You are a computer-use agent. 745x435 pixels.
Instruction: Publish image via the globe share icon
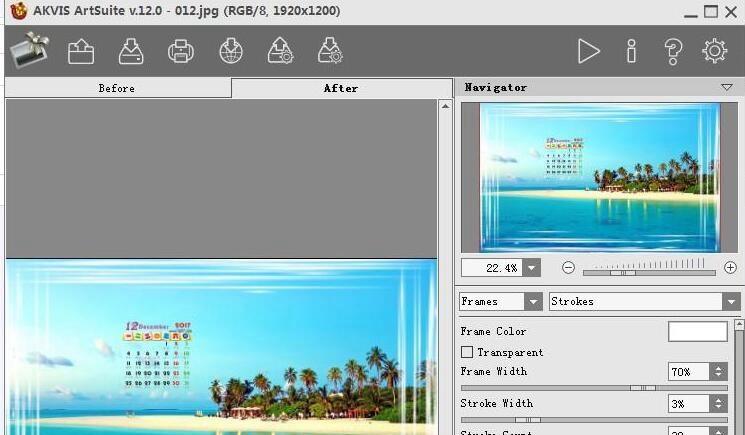click(x=231, y=51)
